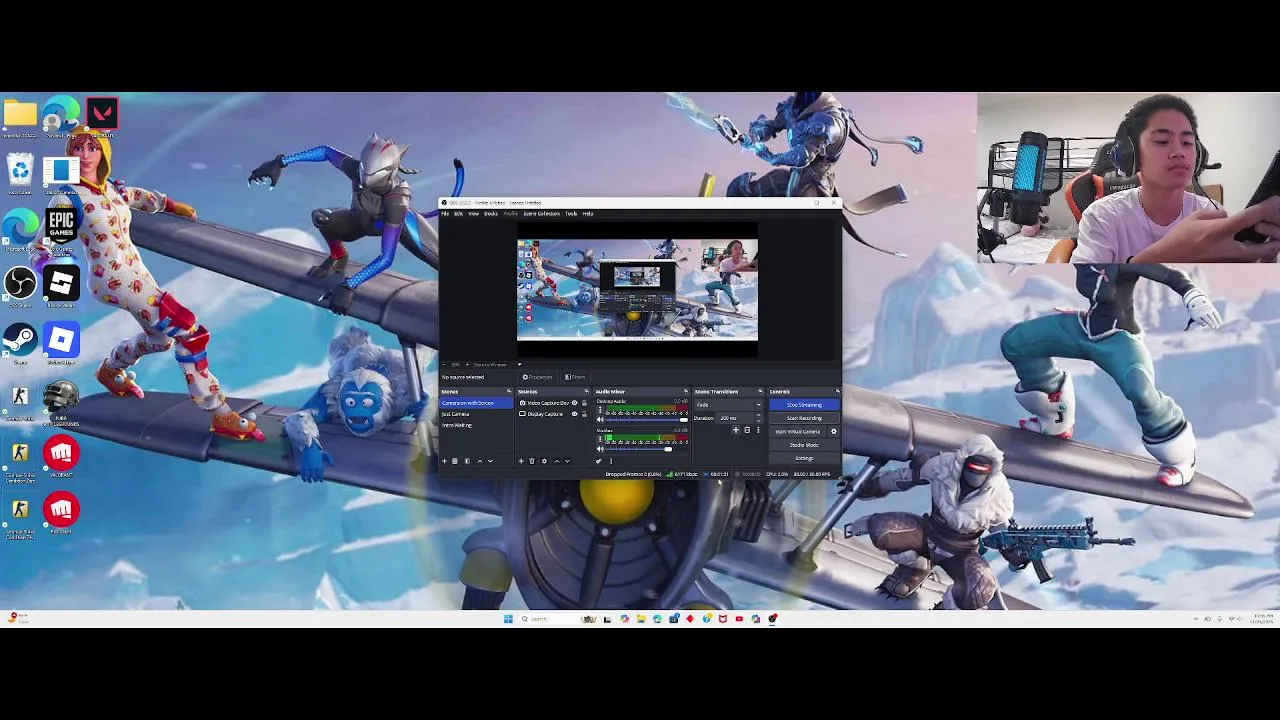1280x720 pixels.
Task: Toggle visibility of Display Capture source
Action: pyautogui.click(x=574, y=414)
